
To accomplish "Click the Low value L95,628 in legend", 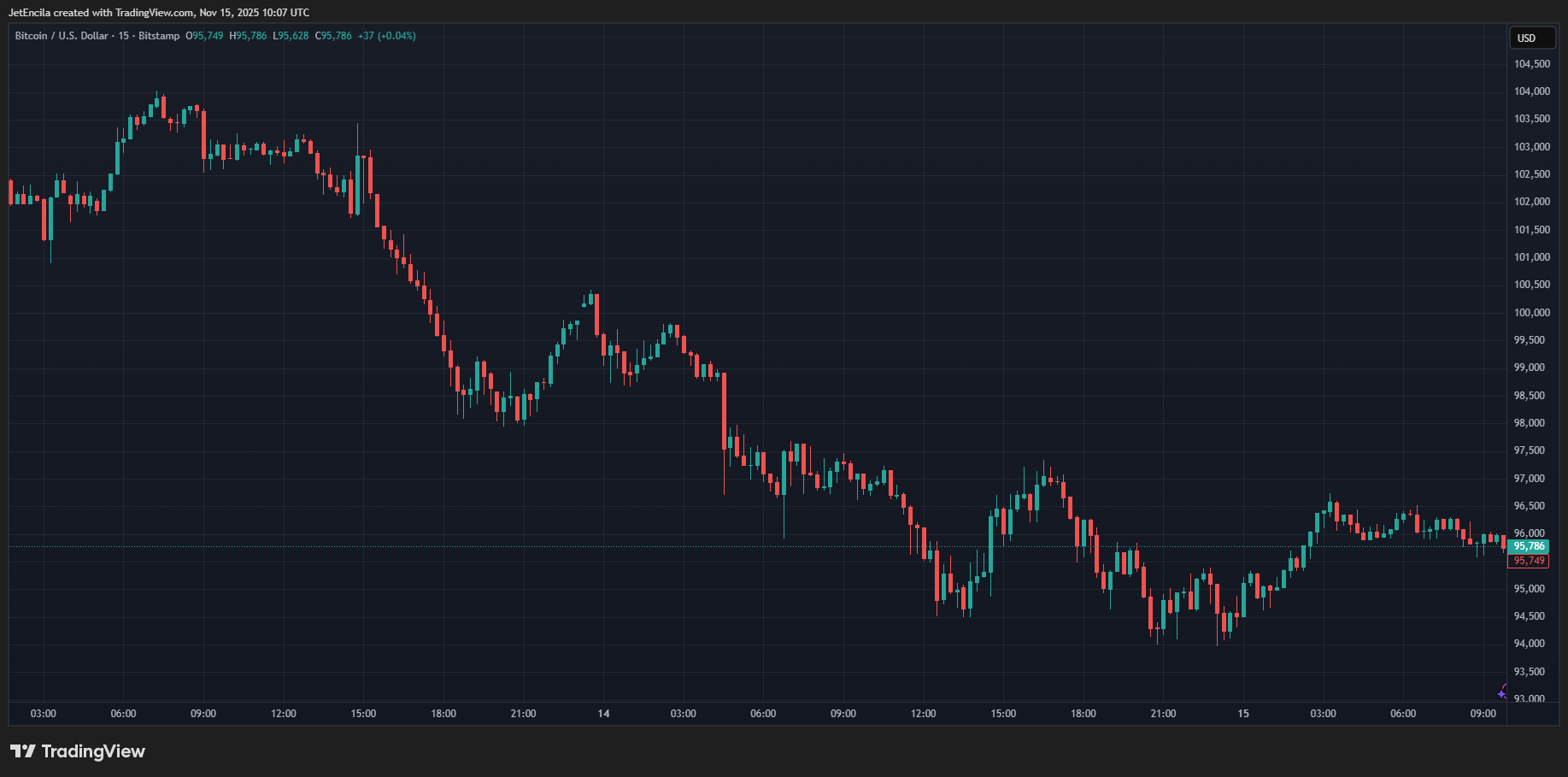I will (x=291, y=36).
